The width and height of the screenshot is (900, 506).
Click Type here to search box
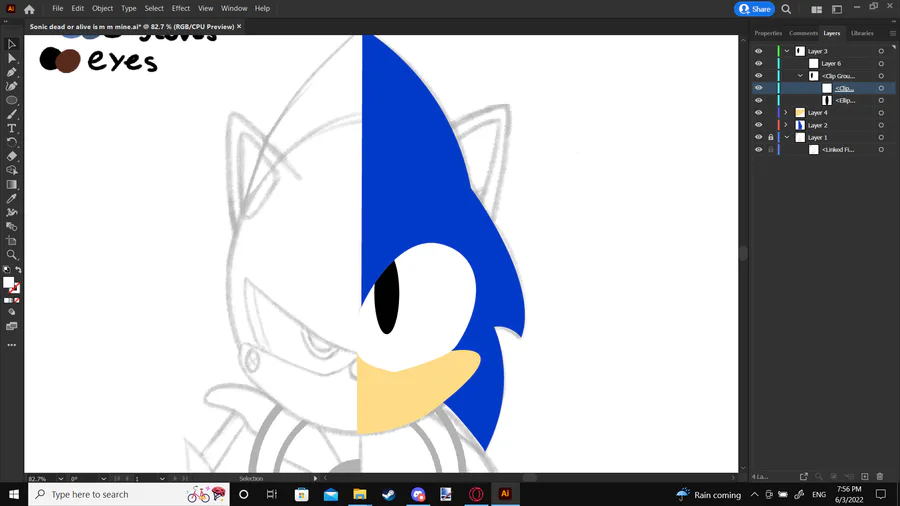[x=129, y=495]
